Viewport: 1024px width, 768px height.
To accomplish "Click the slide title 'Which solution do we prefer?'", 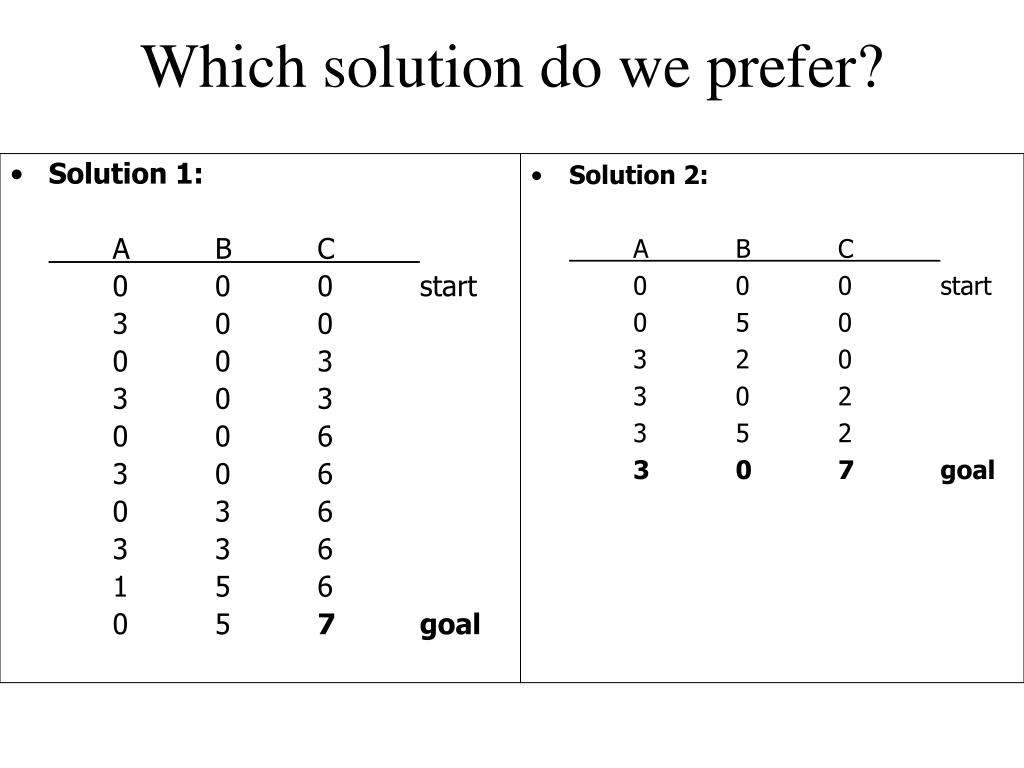I will pyautogui.click(x=513, y=68).
